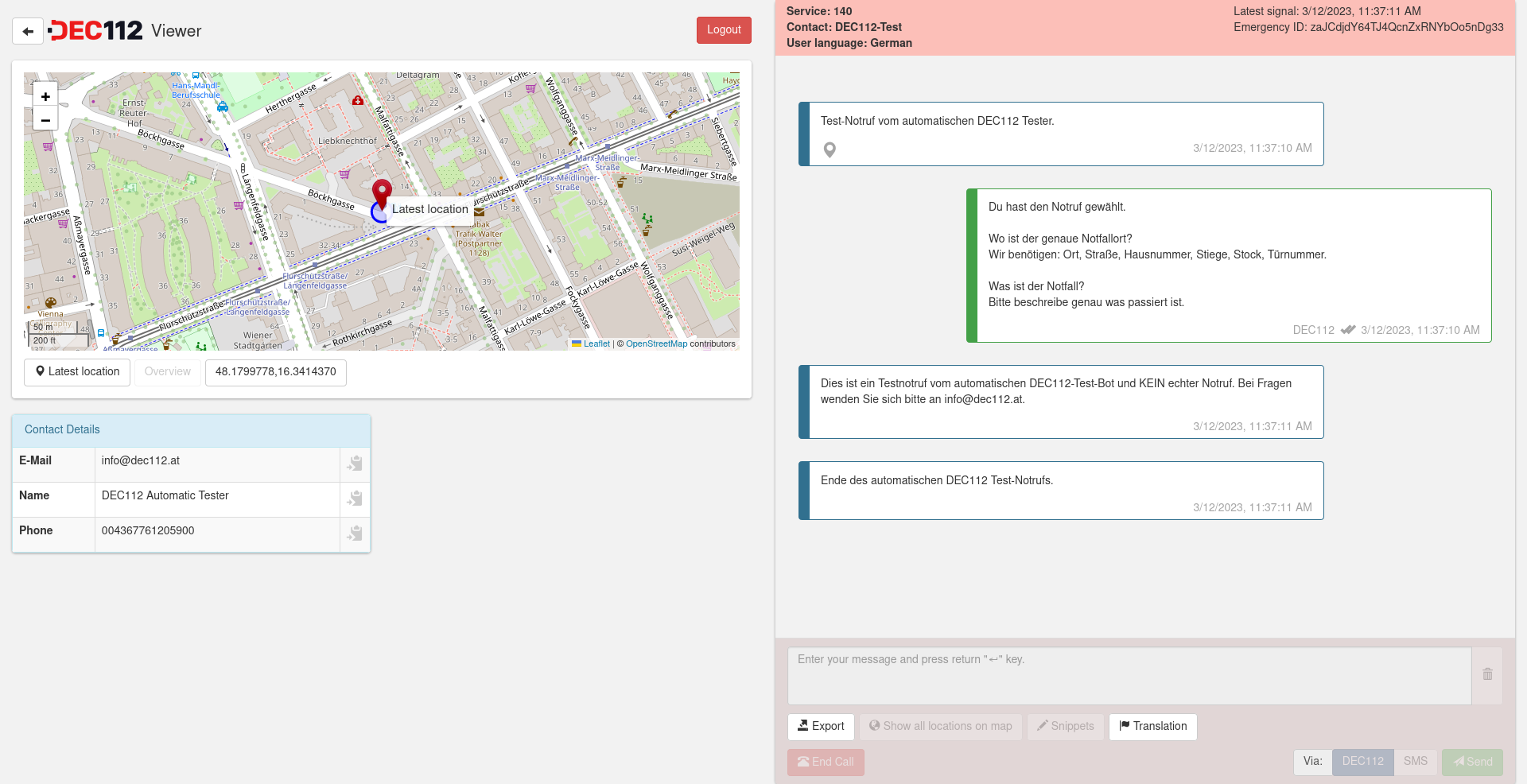This screenshot has width=1527, height=784.
Task: Copy the Name contact detail
Action: [355, 499]
